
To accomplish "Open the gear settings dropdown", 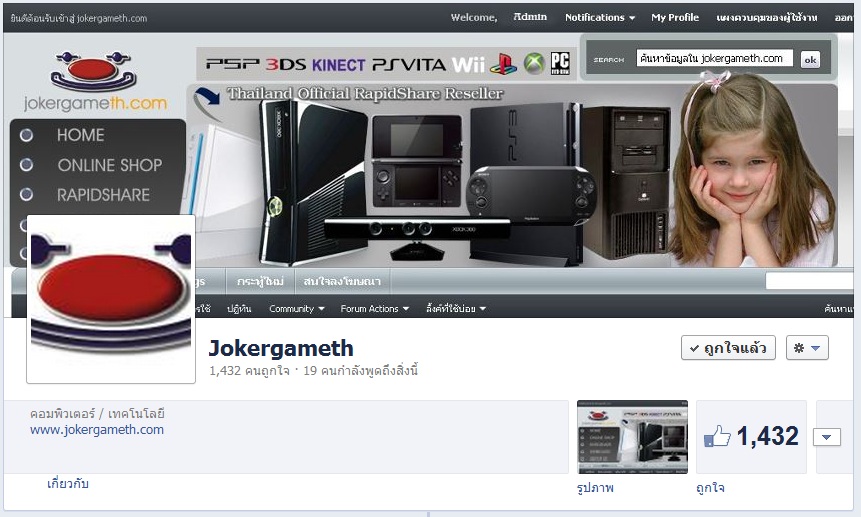I will click(x=807, y=348).
